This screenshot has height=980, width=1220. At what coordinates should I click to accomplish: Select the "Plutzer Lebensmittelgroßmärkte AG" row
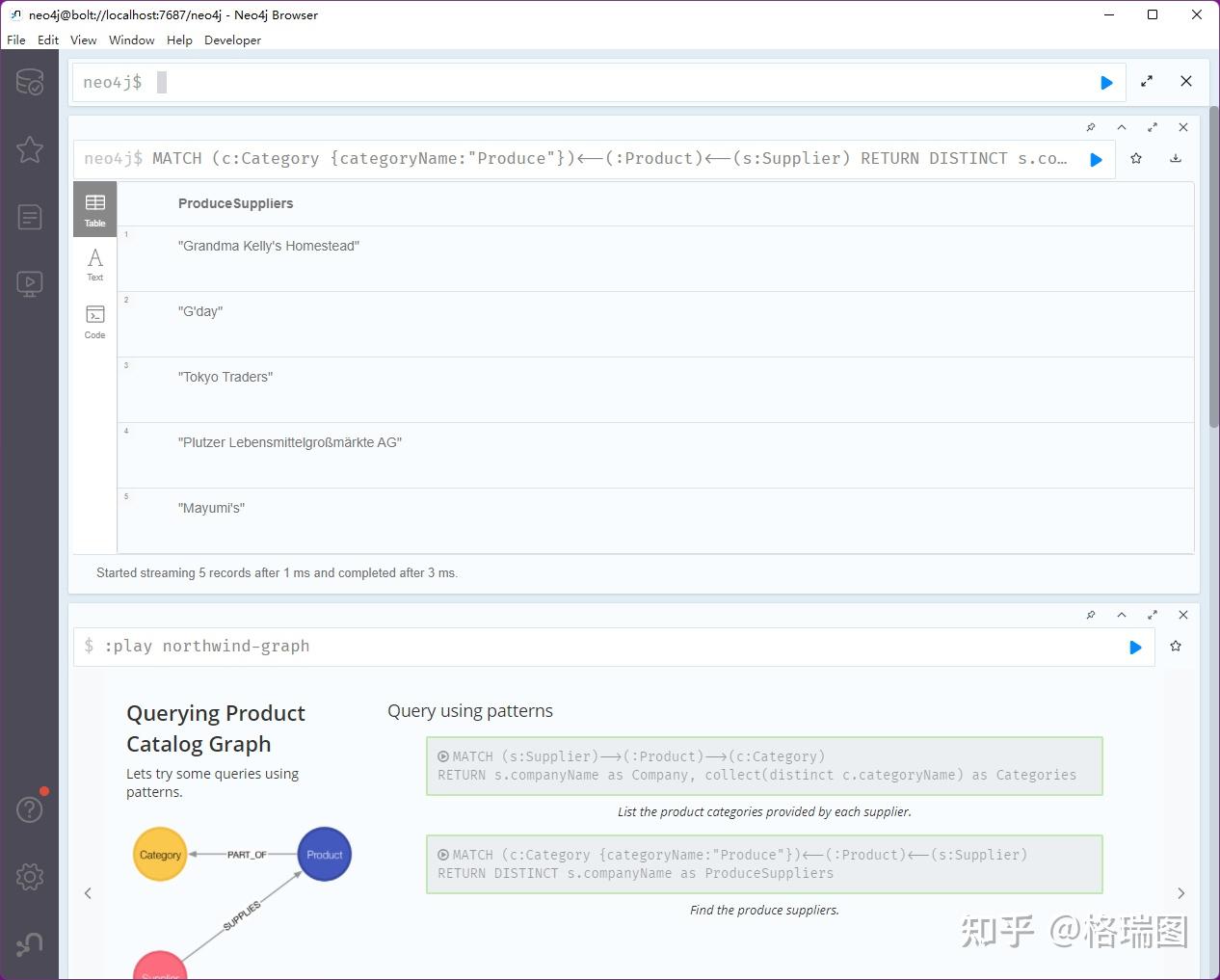(x=655, y=455)
